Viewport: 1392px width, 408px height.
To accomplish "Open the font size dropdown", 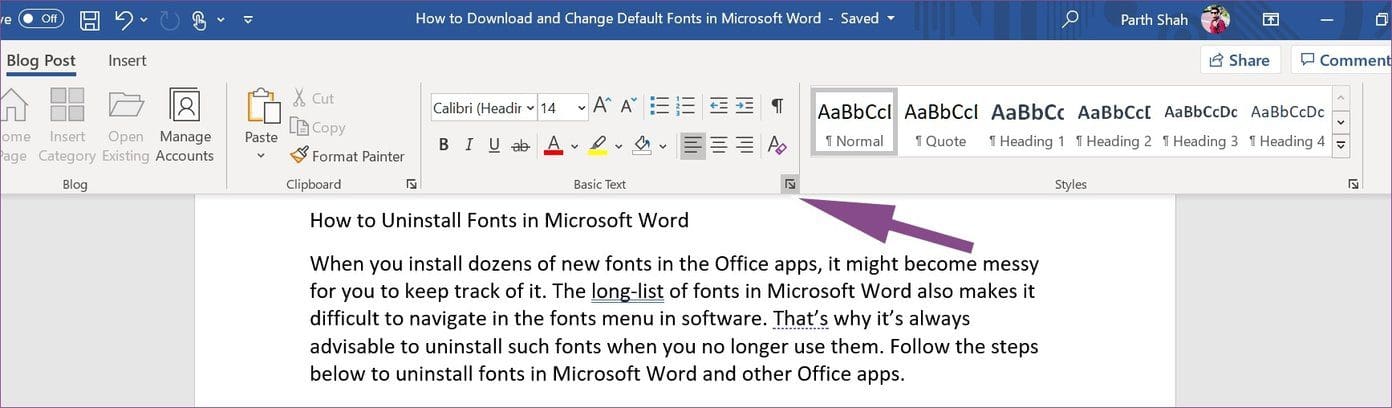I will [580, 107].
